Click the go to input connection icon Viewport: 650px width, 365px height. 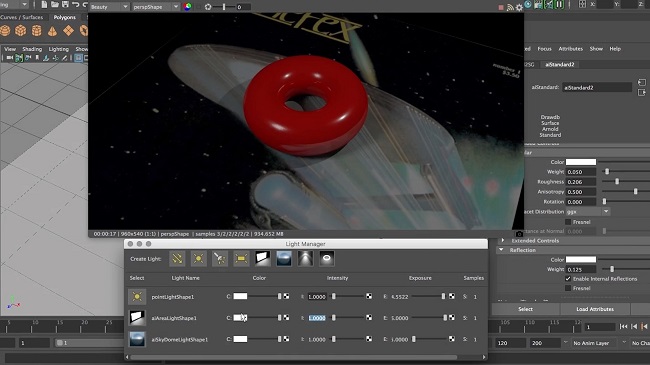[642, 82]
